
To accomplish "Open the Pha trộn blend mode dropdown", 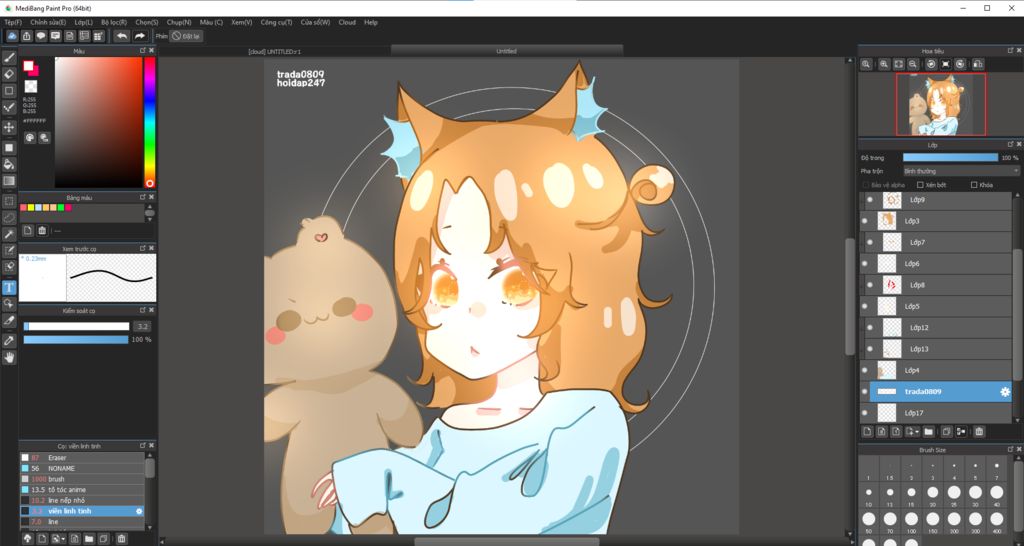I will click(961, 171).
